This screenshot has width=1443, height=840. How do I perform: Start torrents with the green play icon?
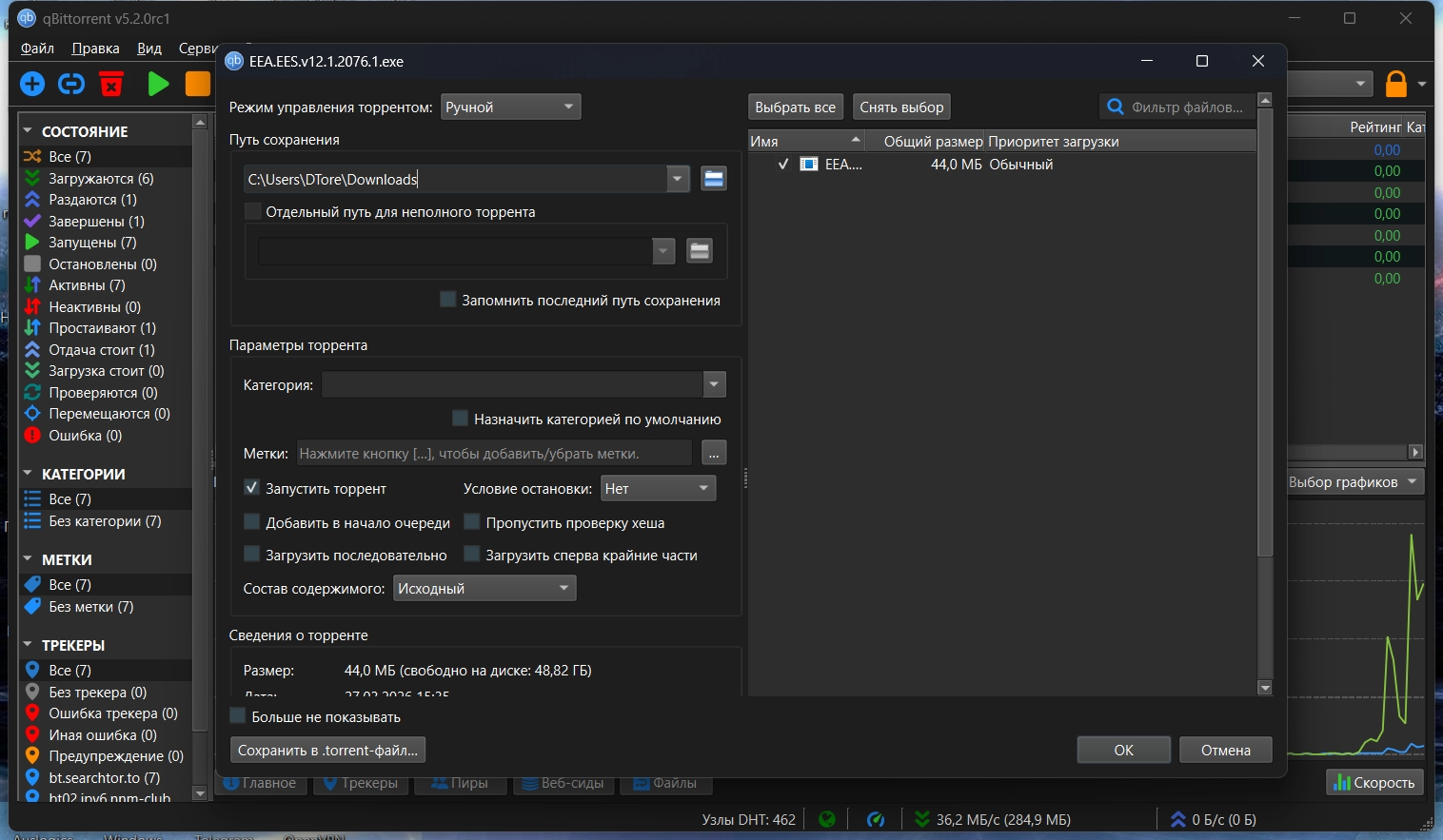click(158, 84)
